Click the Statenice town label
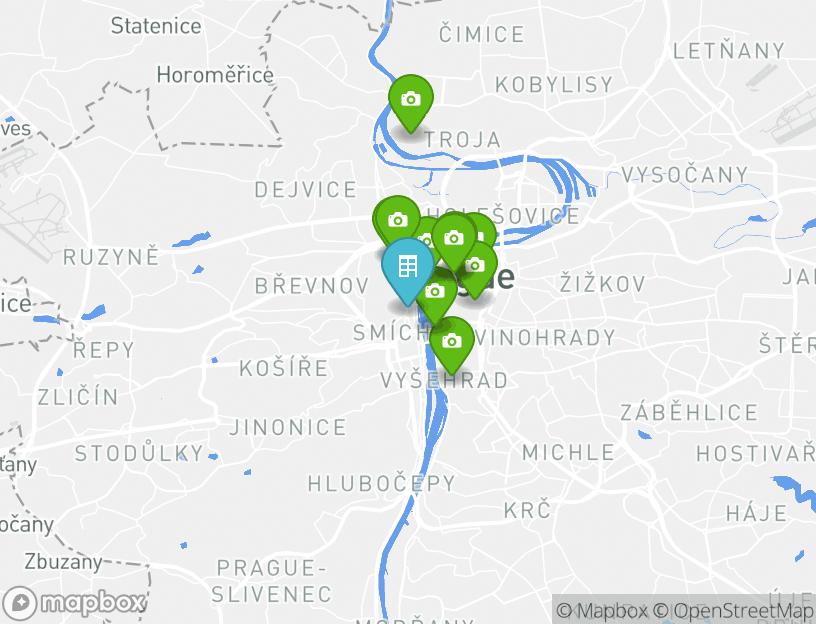This screenshot has width=816, height=624. point(156,26)
